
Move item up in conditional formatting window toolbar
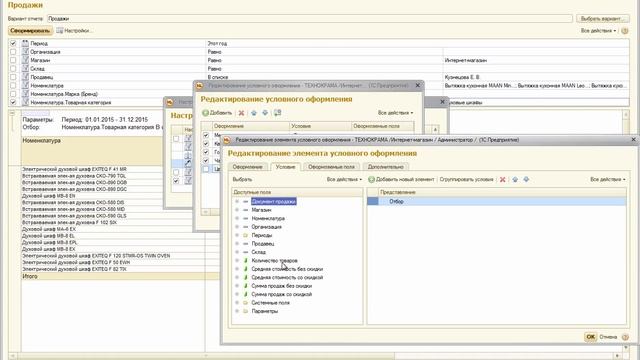[x=254, y=113]
